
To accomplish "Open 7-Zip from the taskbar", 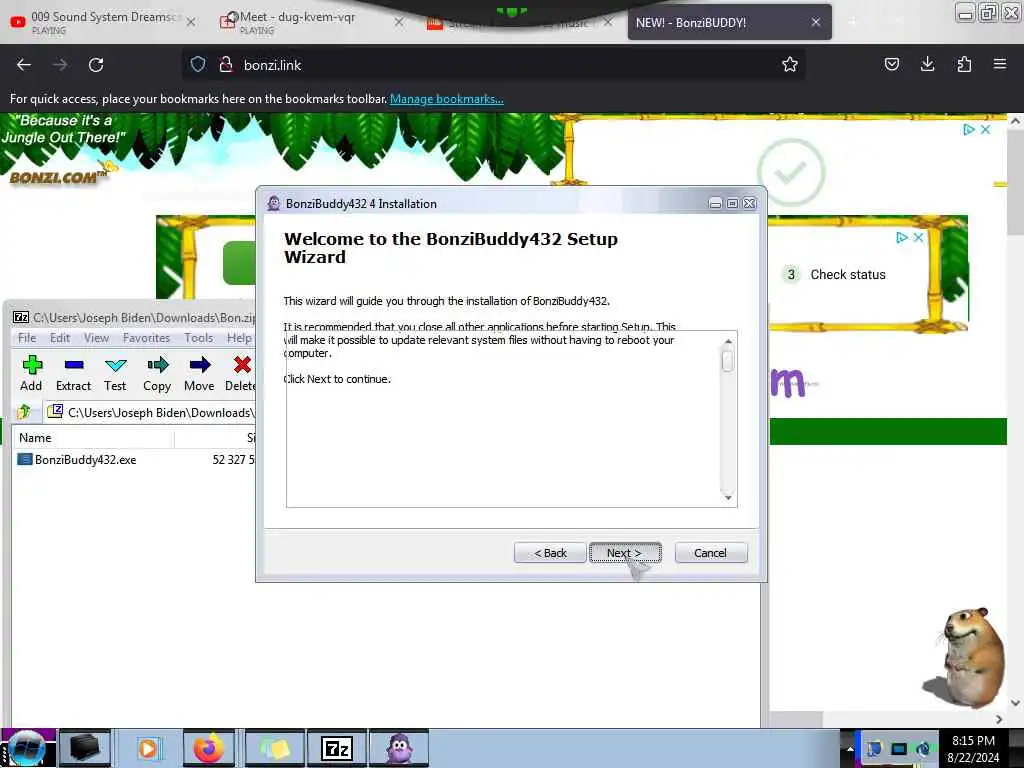I will point(337,748).
